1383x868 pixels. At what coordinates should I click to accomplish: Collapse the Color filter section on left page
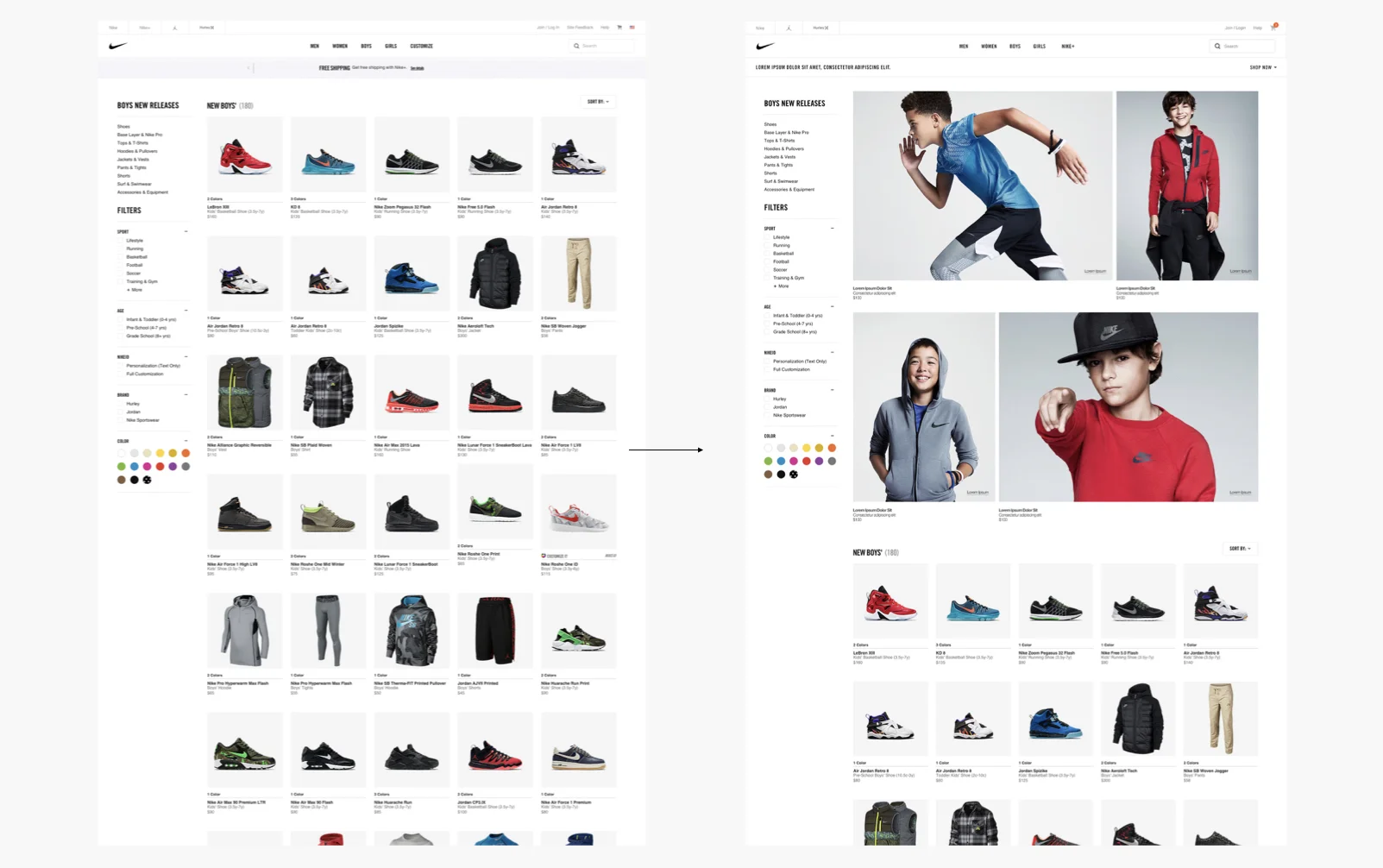coord(185,441)
